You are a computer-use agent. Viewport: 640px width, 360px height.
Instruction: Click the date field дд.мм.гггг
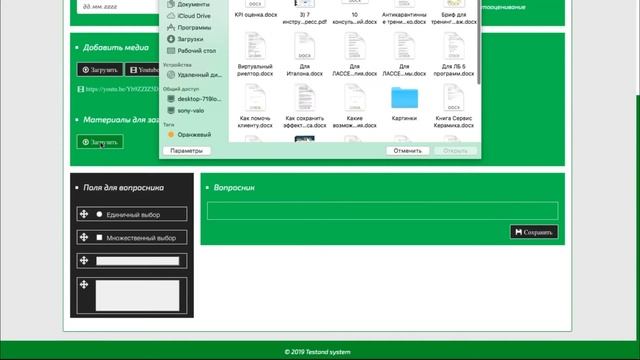[x=118, y=6]
